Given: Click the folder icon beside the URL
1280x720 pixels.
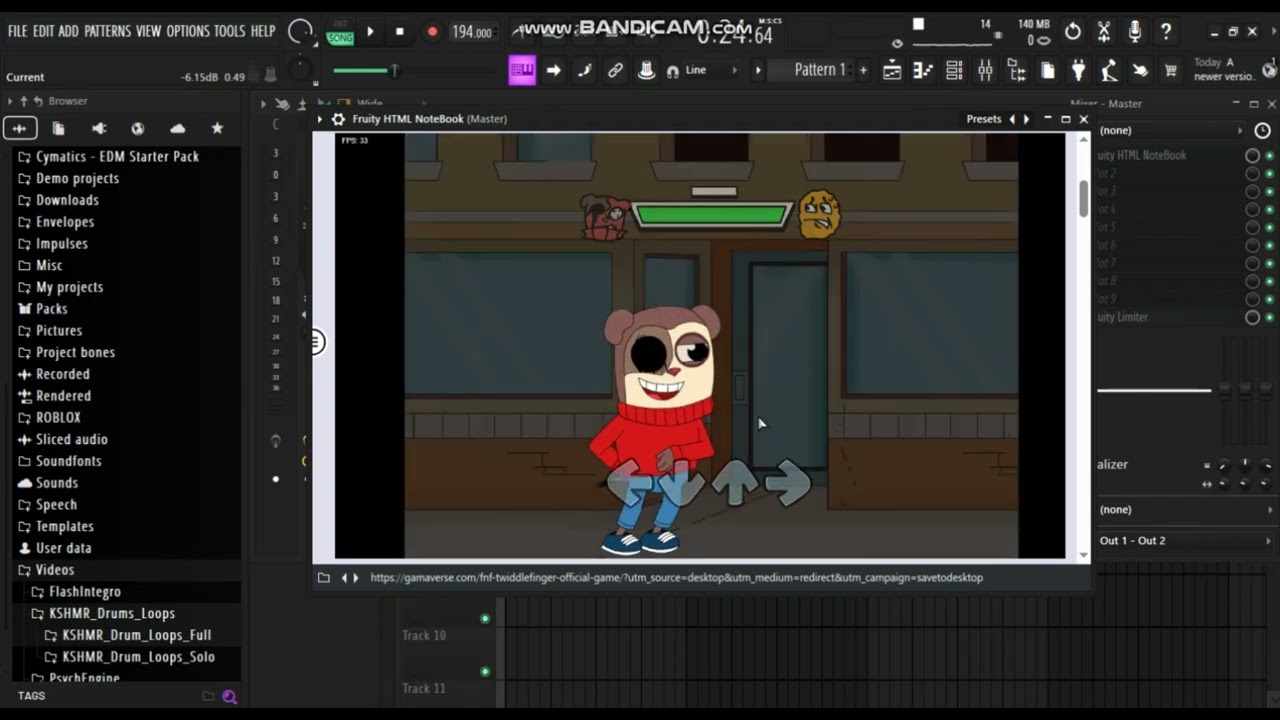Looking at the screenshot, I should tap(323, 577).
